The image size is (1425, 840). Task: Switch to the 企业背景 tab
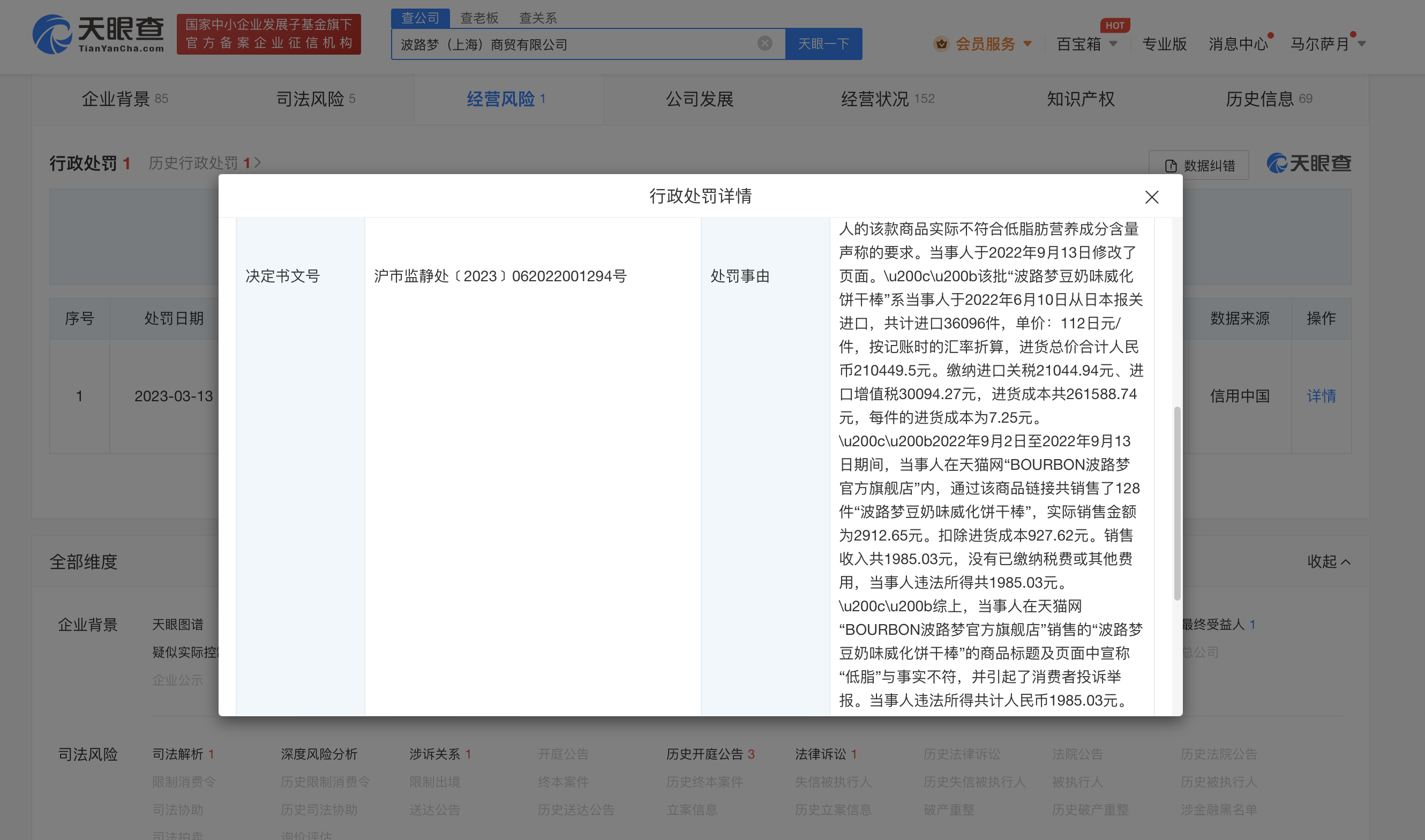[x=117, y=99]
